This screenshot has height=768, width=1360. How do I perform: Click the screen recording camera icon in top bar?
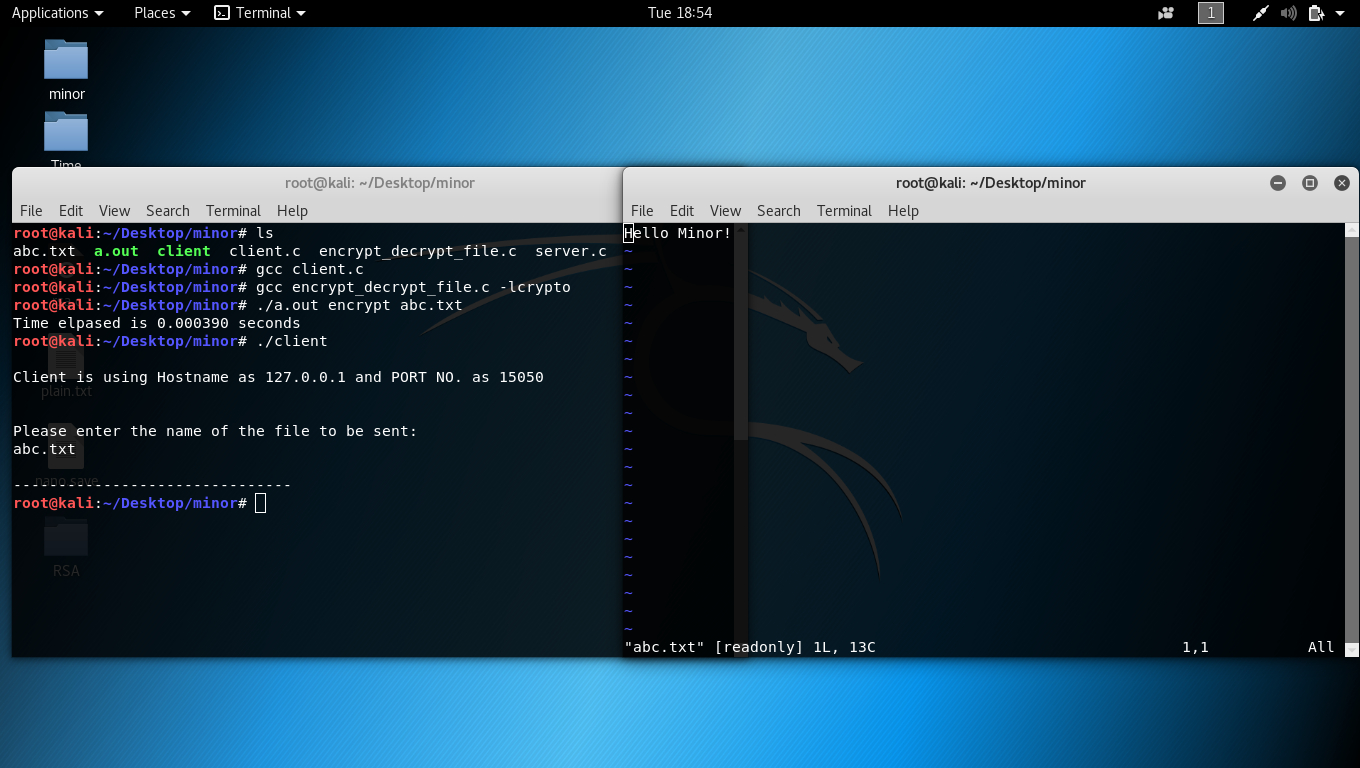tap(1166, 13)
